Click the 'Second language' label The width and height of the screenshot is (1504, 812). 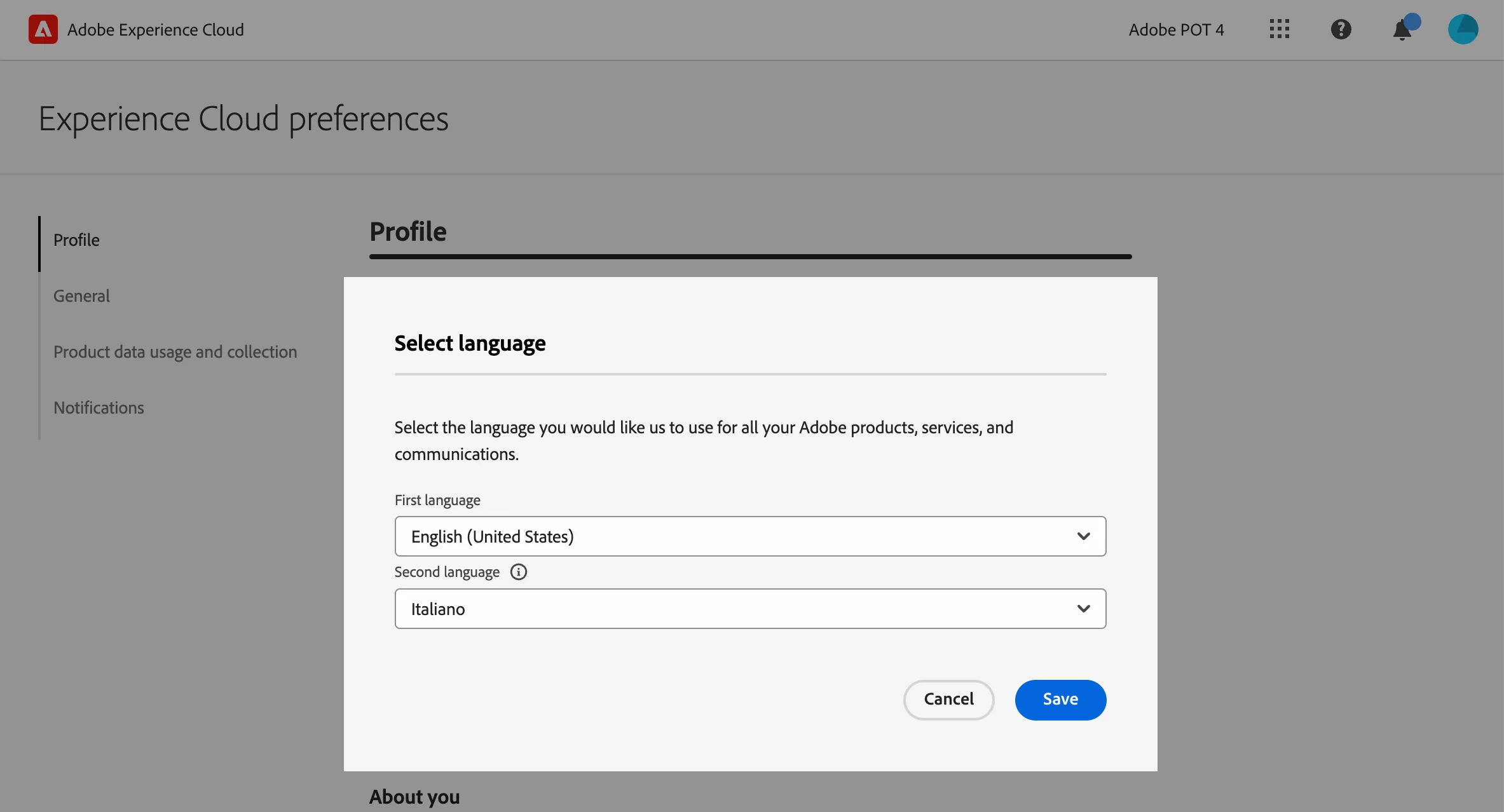[x=447, y=572]
